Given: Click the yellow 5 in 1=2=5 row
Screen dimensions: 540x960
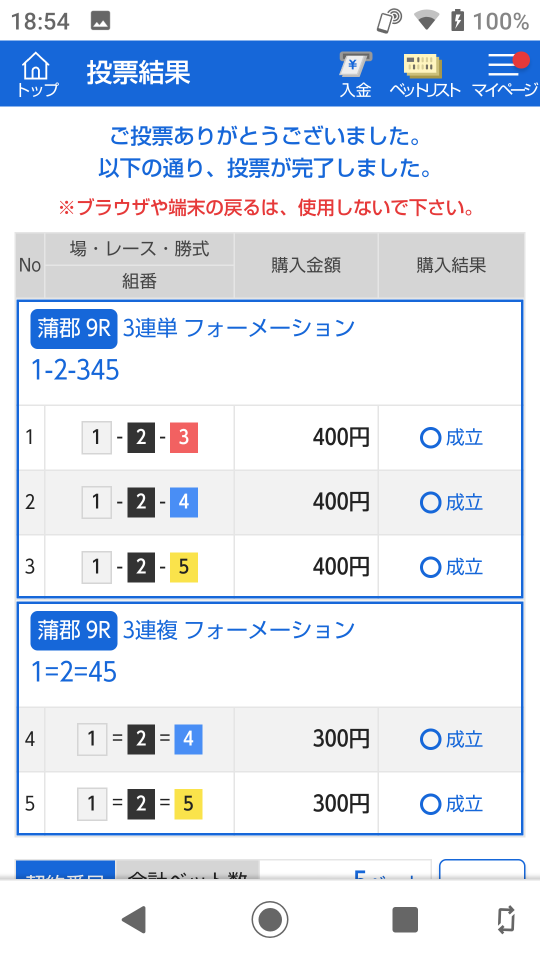Looking at the screenshot, I should coord(188,804).
